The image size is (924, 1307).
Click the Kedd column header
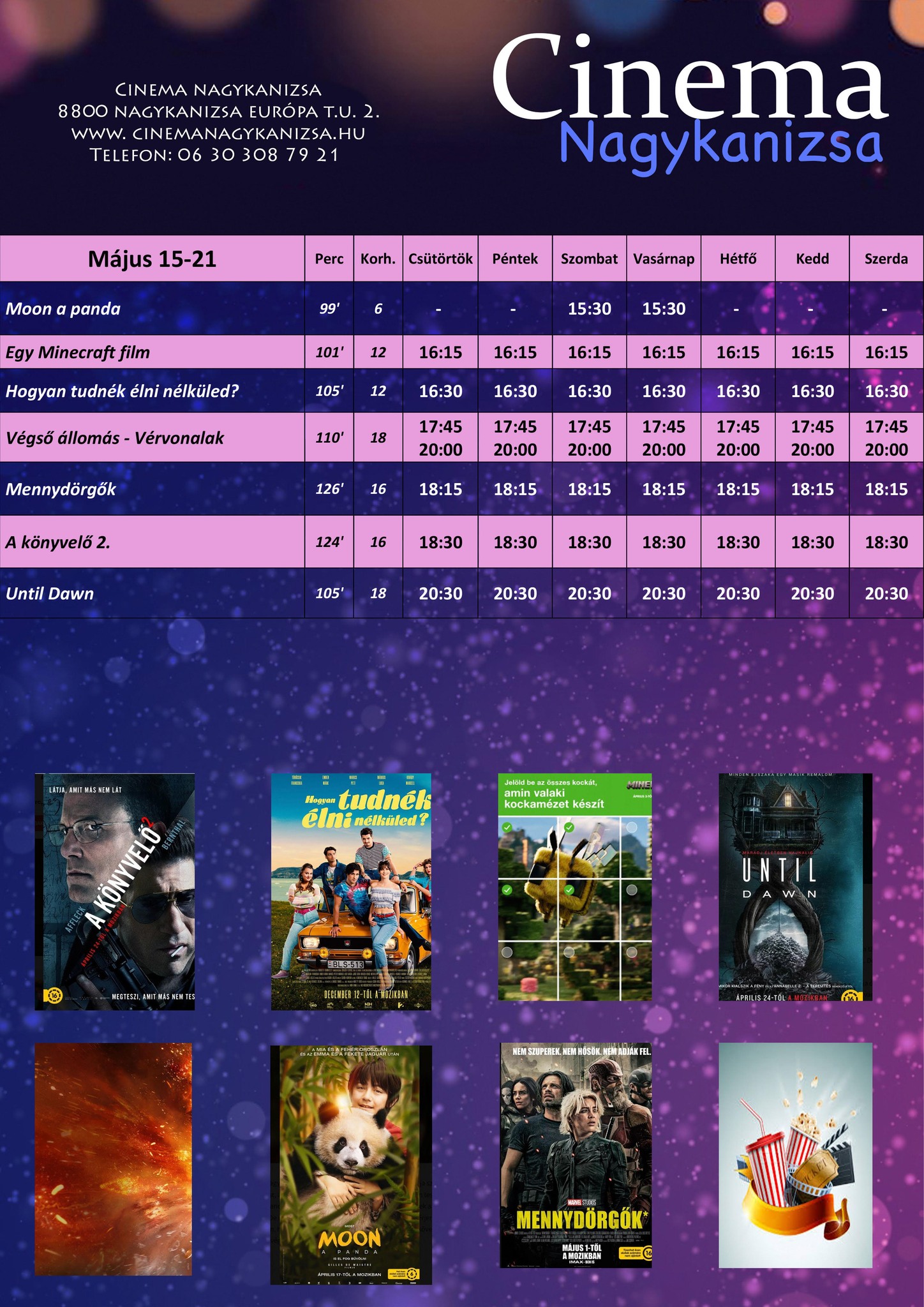[x=812, y=258]
